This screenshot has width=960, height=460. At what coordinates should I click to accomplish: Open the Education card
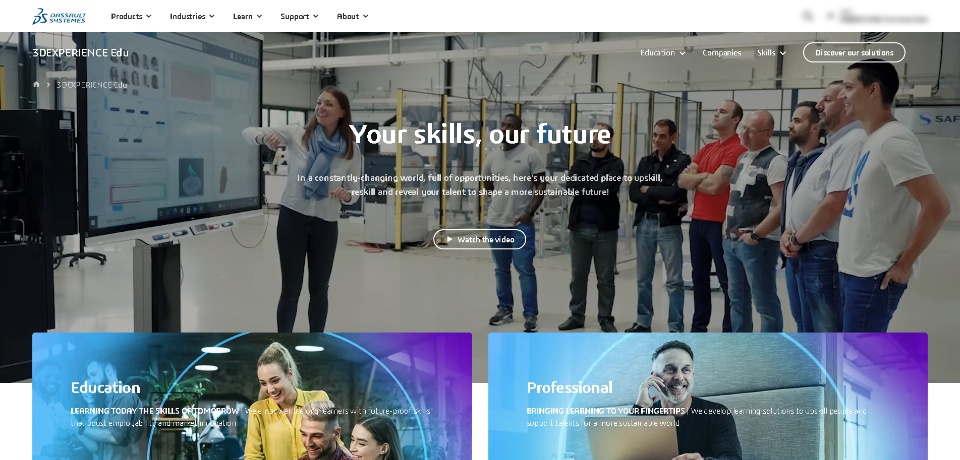[x=252, y=396]
